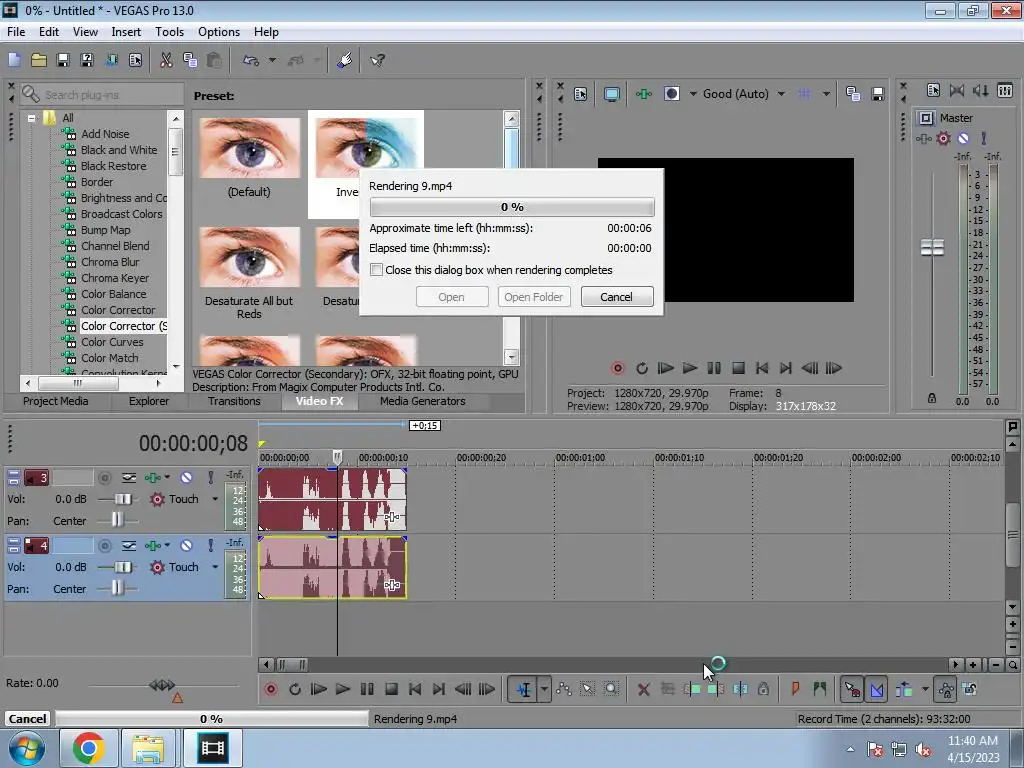This screenshot has width=1024, height=768.
Task: Open Project Video Properties in preview toolbar
Action: tap(581, 94)
